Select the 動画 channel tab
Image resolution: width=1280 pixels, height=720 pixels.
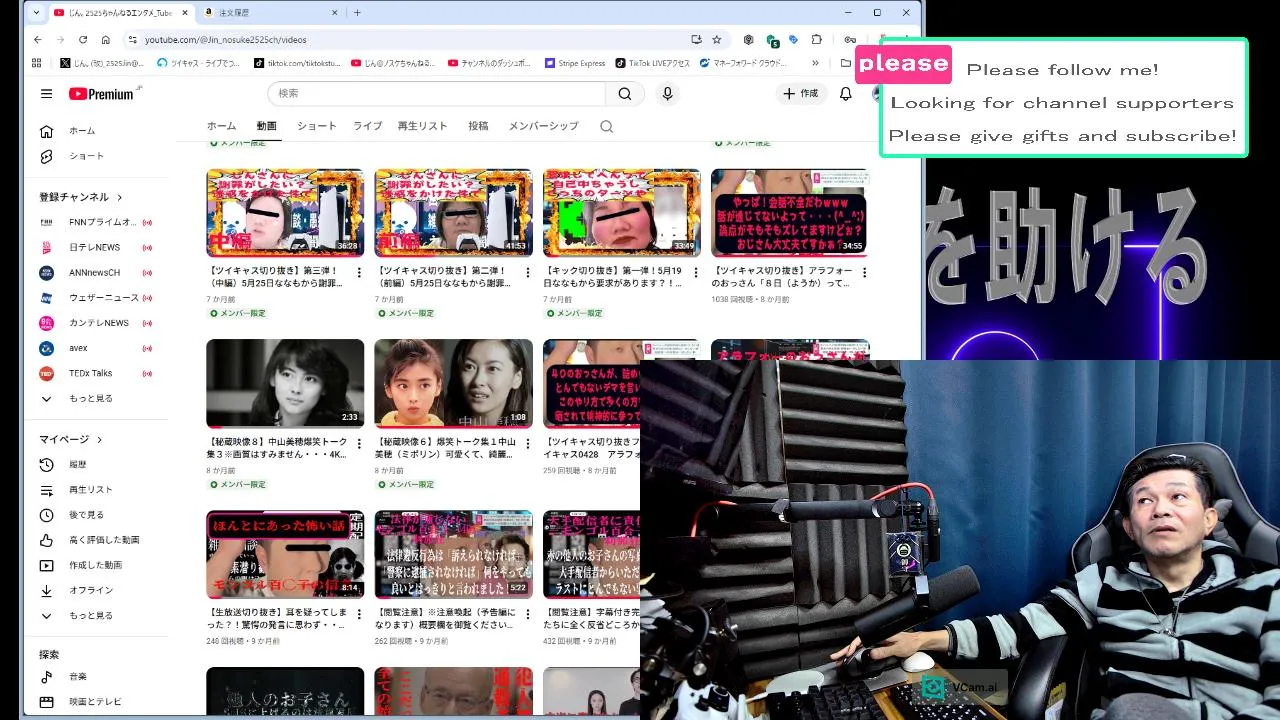[x=266, y=126]
